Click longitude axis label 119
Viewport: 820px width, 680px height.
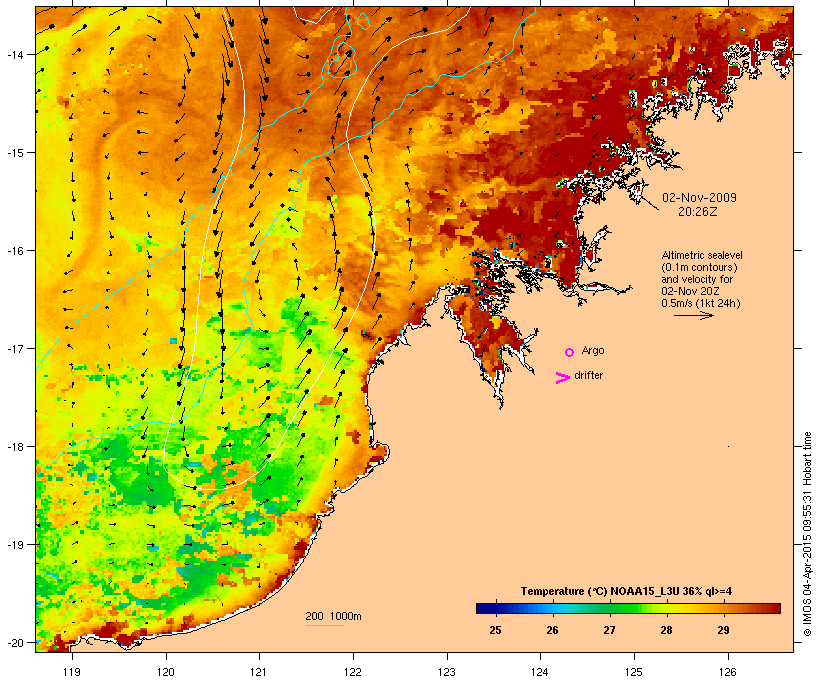[x=72, y=672]
